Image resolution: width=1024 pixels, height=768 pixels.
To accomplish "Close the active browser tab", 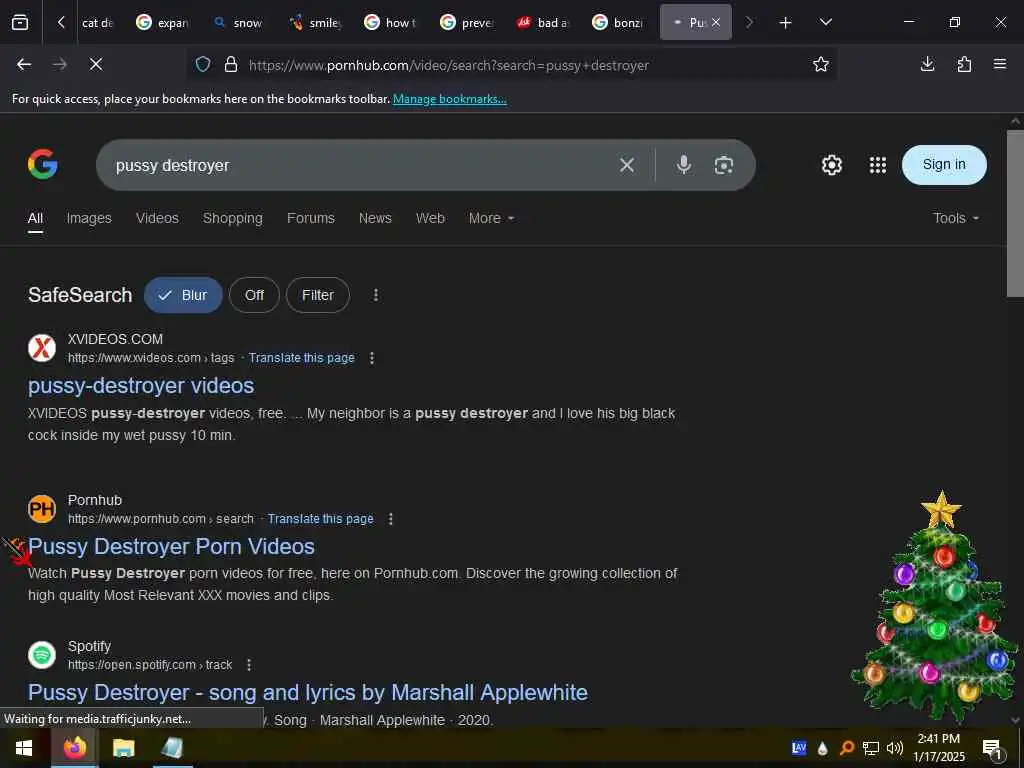I will click(716, 22).
